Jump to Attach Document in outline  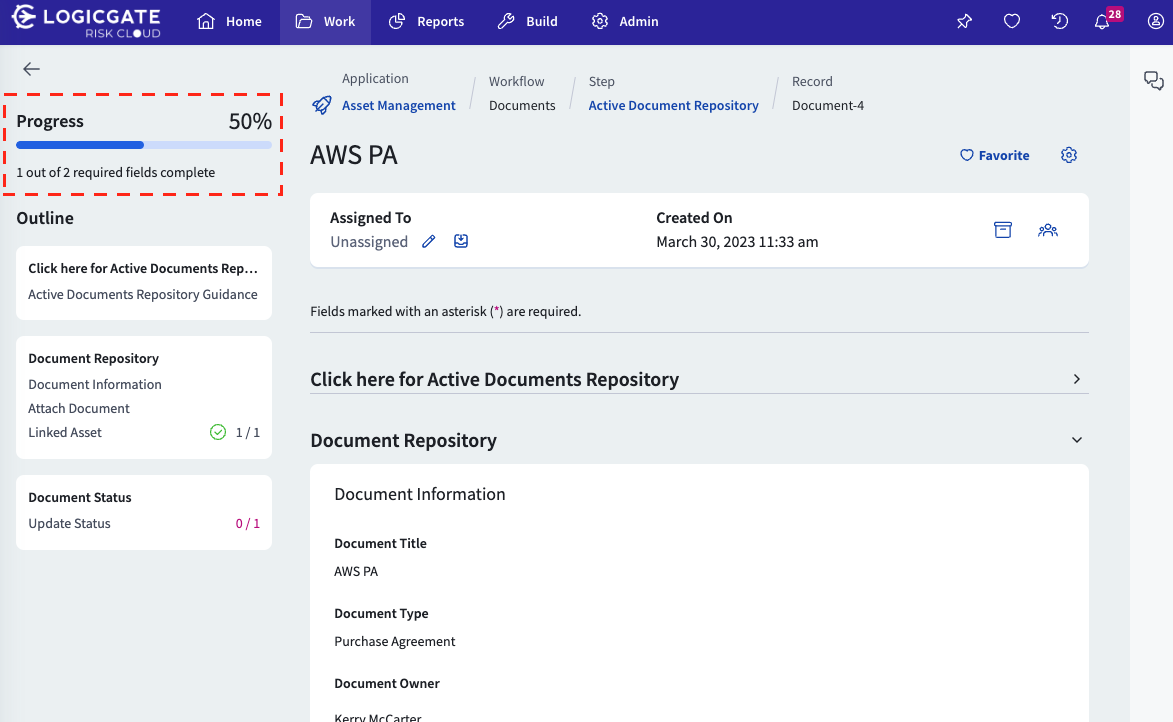pyautogui.click(x=79, y=409)
